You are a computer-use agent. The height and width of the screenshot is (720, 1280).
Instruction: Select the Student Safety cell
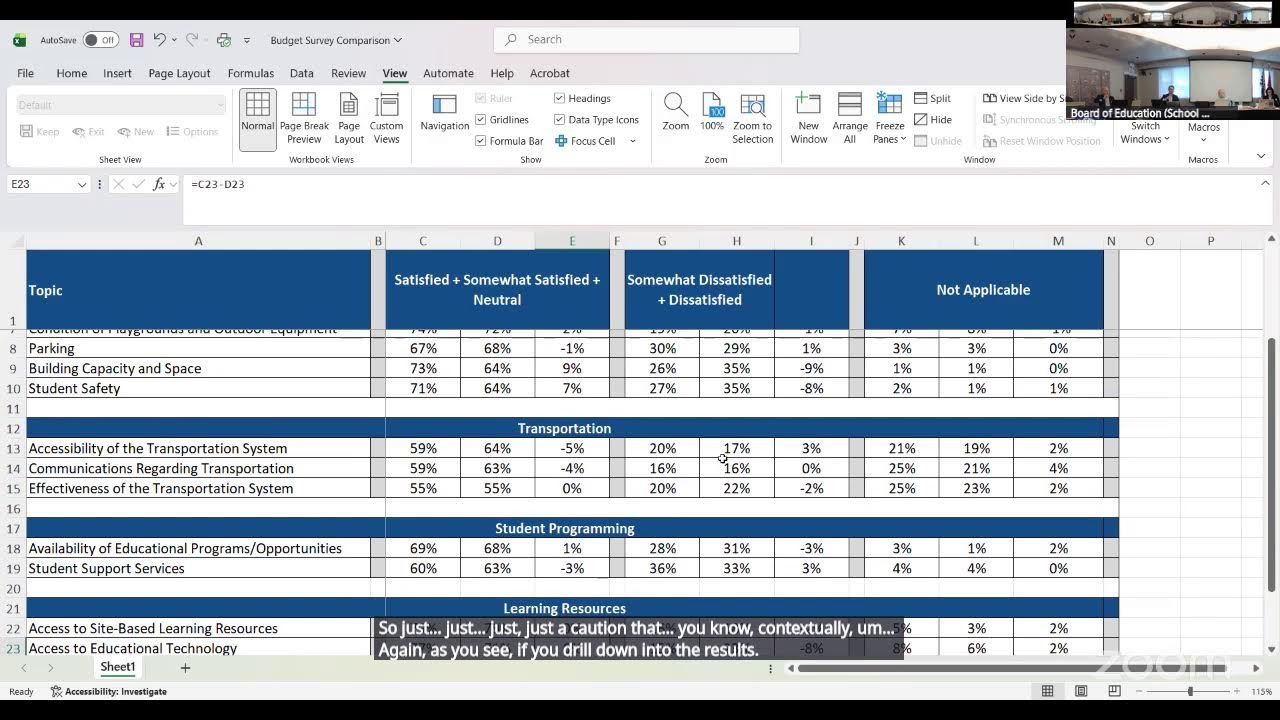(x=199, y=388)
